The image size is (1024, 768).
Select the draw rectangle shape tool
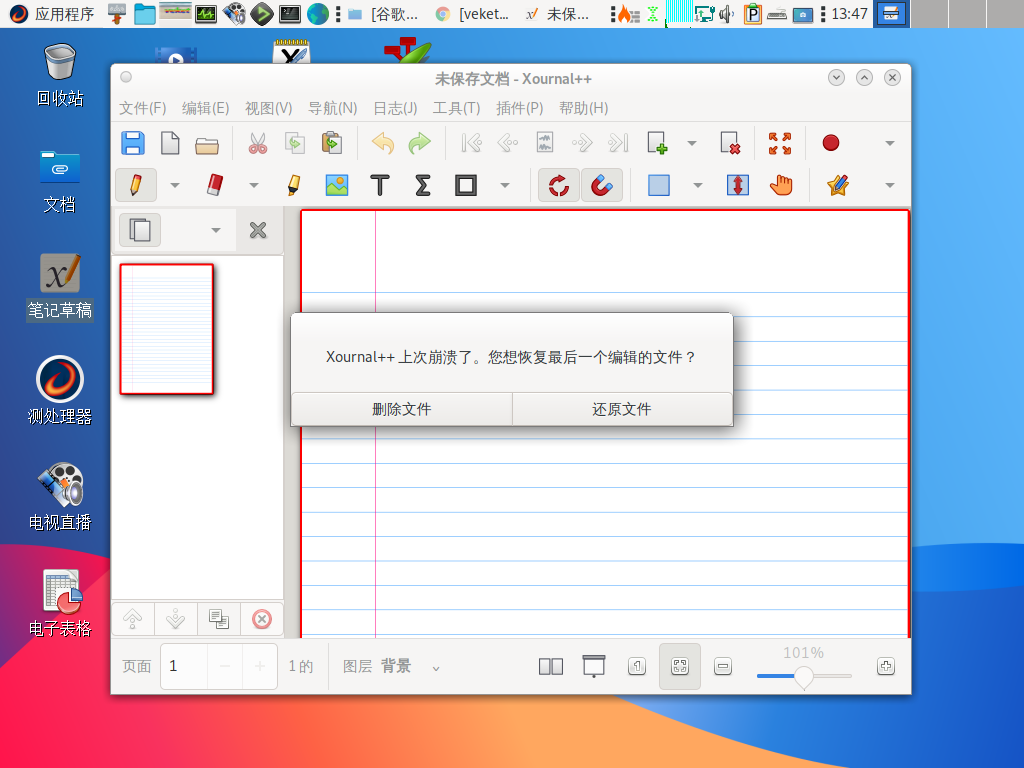[466, 185]
